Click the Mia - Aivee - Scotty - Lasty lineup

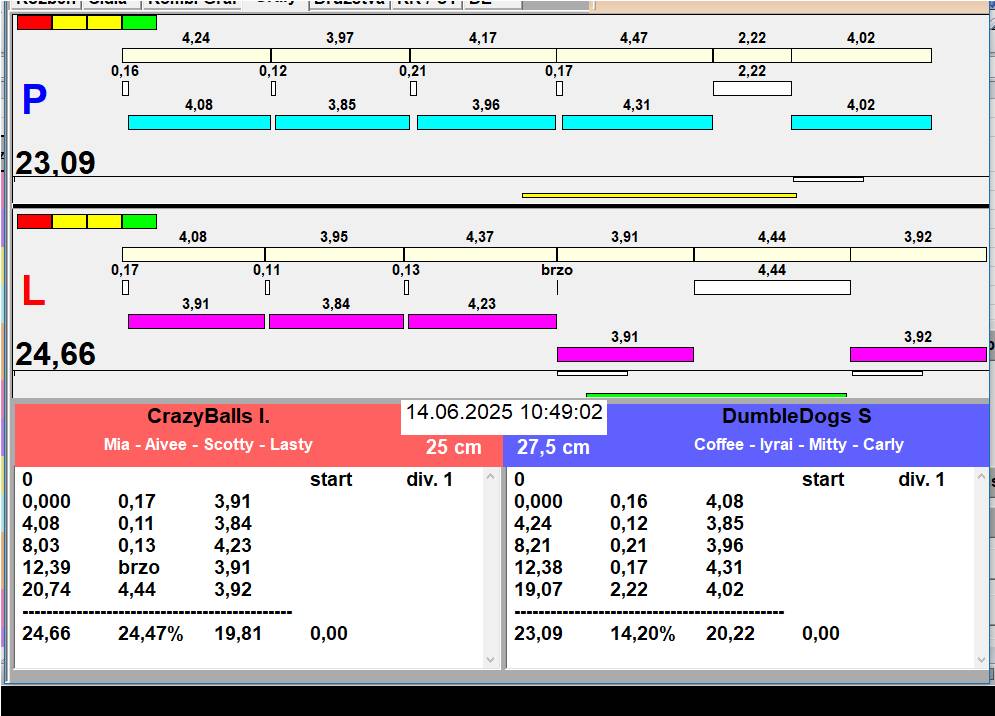[x=208, y=444]
